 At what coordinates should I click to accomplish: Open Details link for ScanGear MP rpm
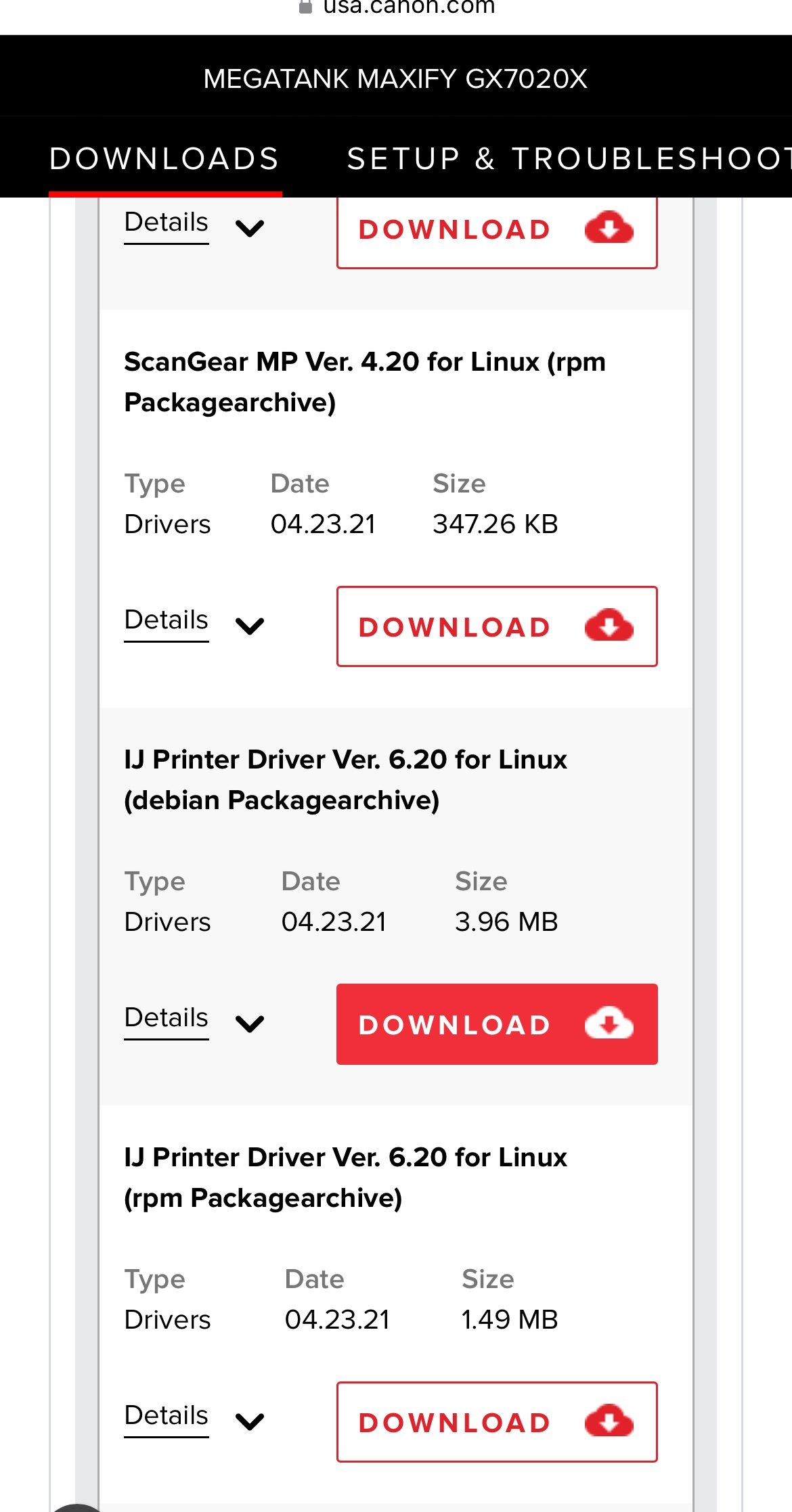point(167,620)
